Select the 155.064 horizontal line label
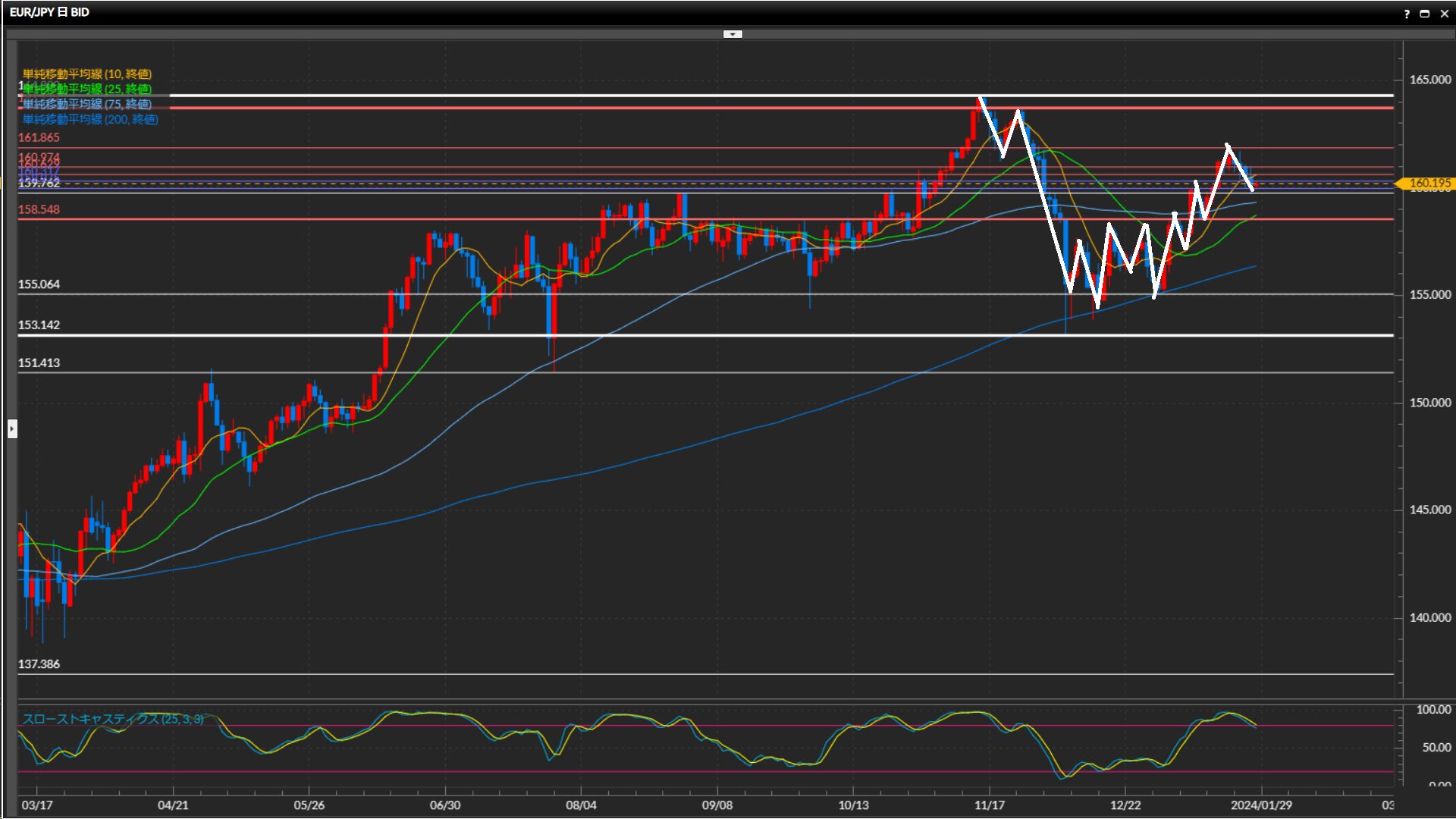 pyautogui.click(x=39, y=284)
